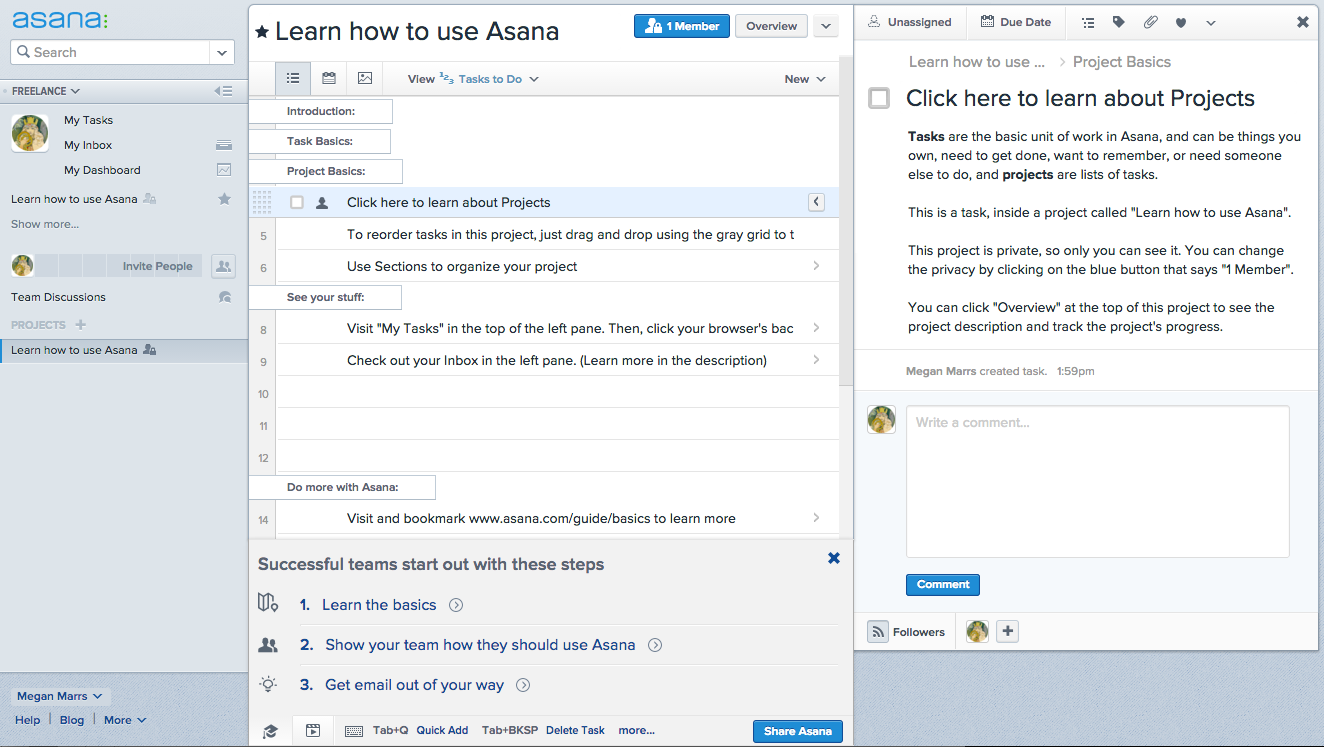Image resolution: width=1324 pixels, height=747 pixels.
Task: Click the Write a comment text box
Action: [x=1097, y=480]
